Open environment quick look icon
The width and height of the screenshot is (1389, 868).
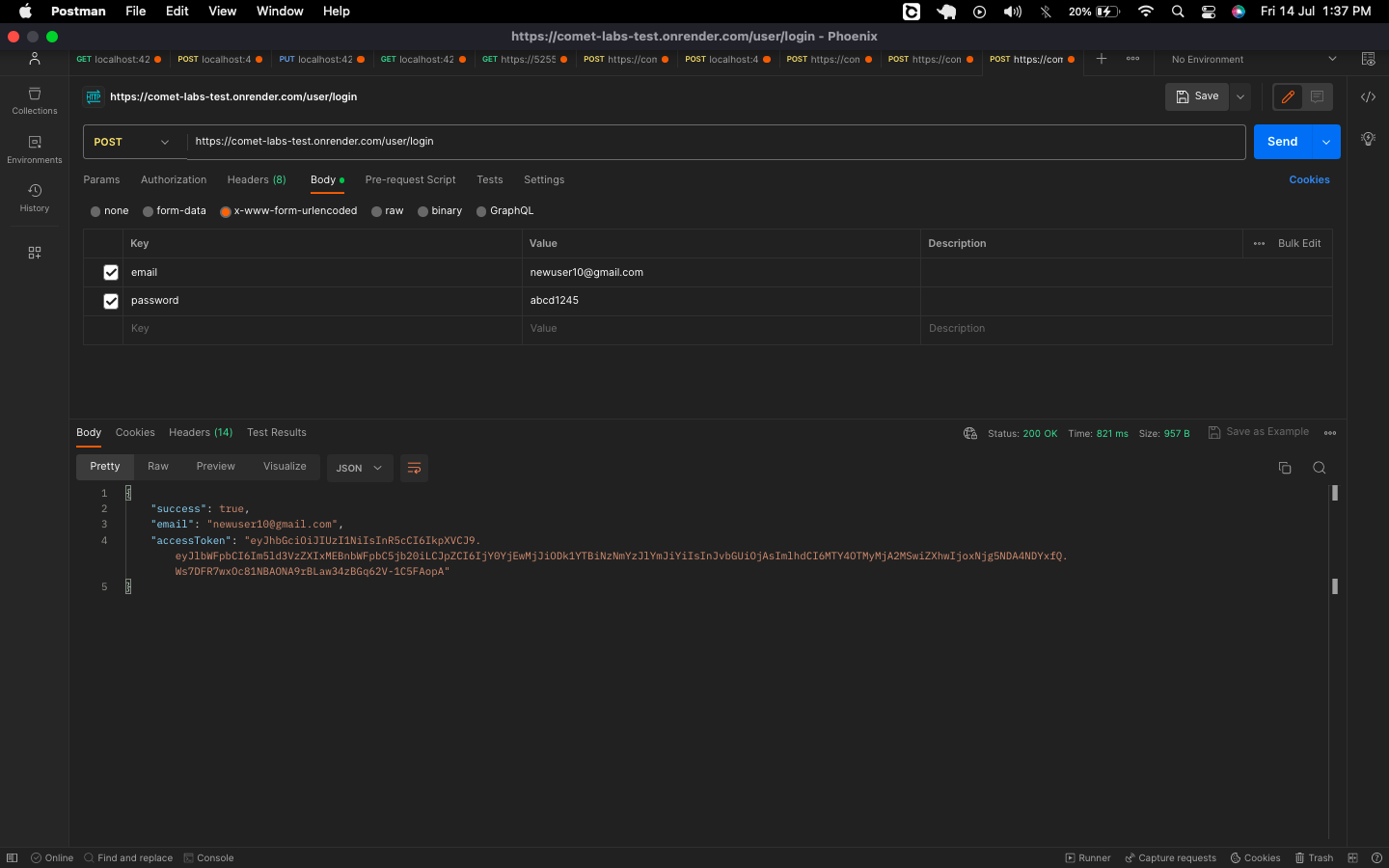point(1368,59)
